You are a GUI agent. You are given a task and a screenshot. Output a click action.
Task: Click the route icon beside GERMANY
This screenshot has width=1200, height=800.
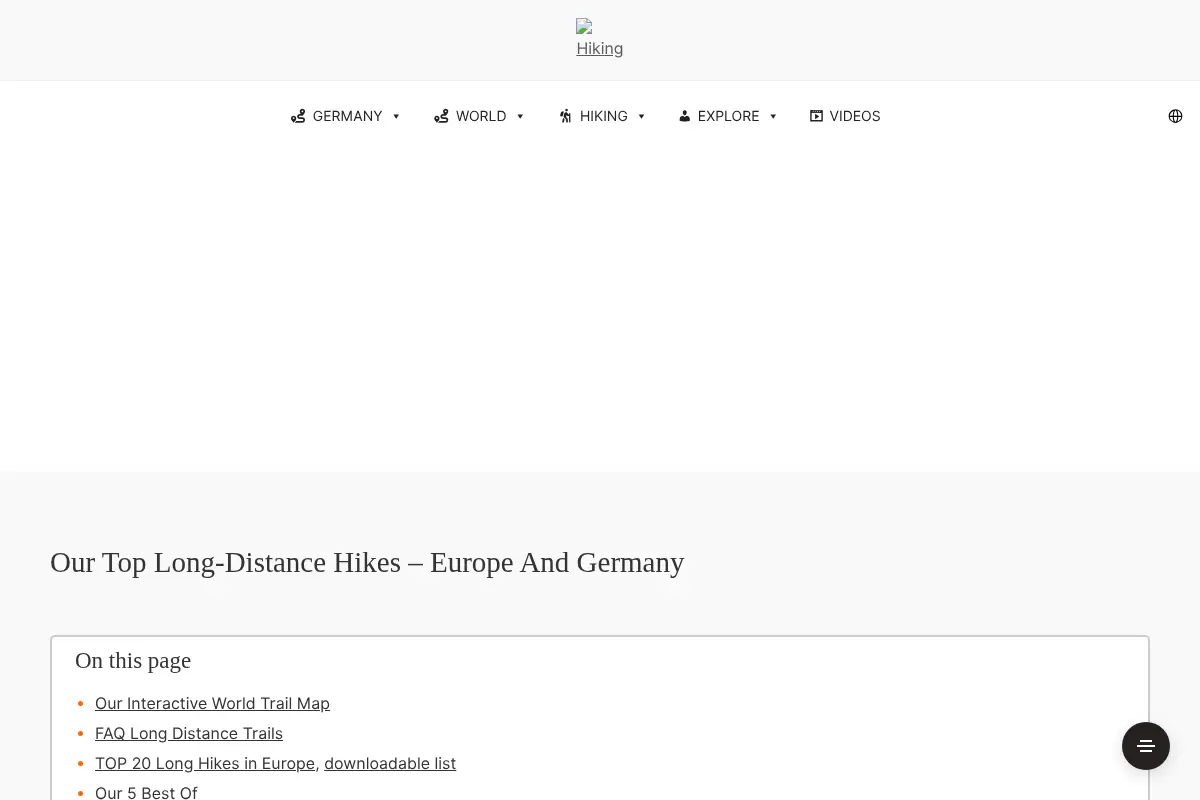298,116
